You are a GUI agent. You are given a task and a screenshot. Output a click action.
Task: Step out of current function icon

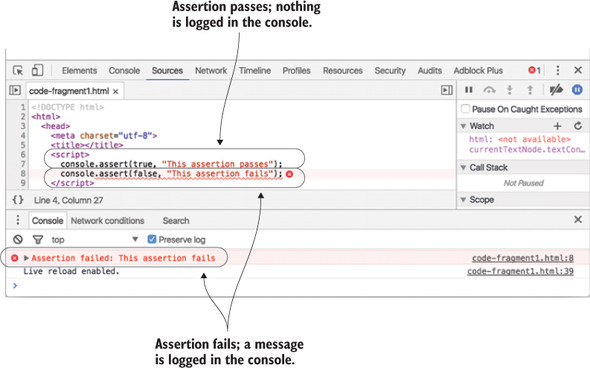[530, 90]
